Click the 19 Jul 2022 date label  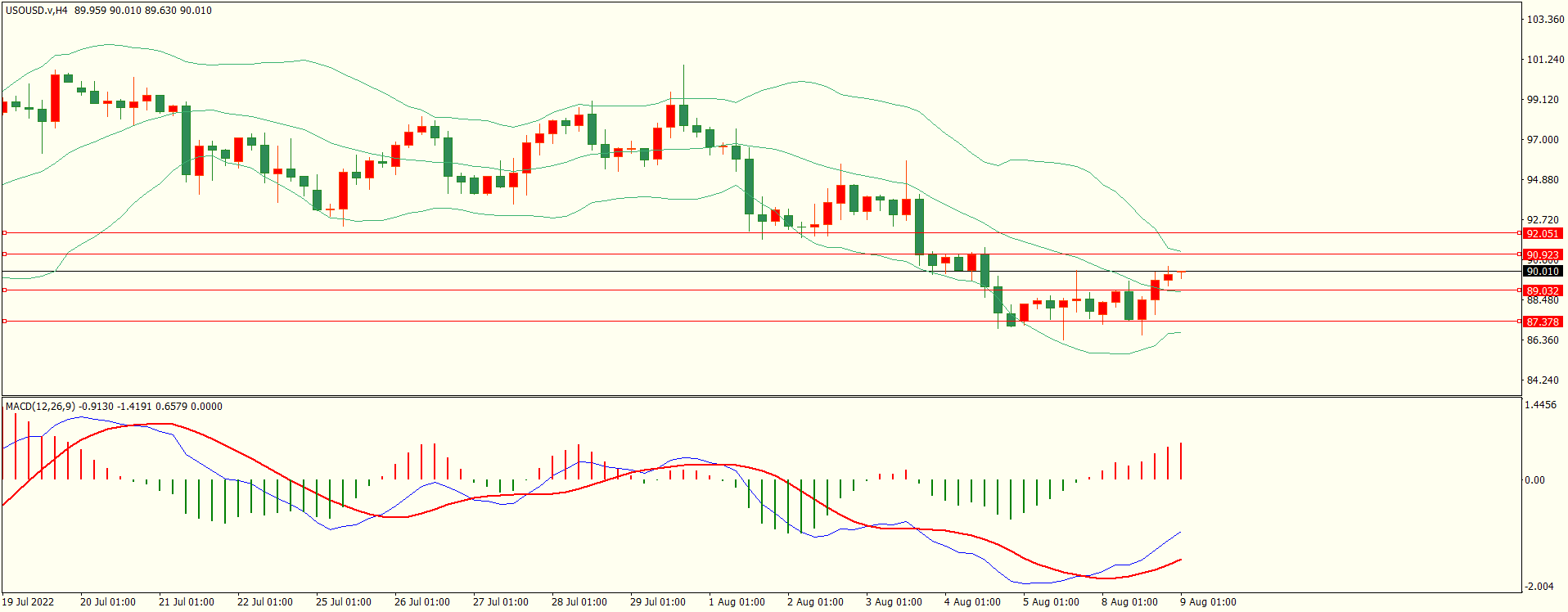point(28,602)
